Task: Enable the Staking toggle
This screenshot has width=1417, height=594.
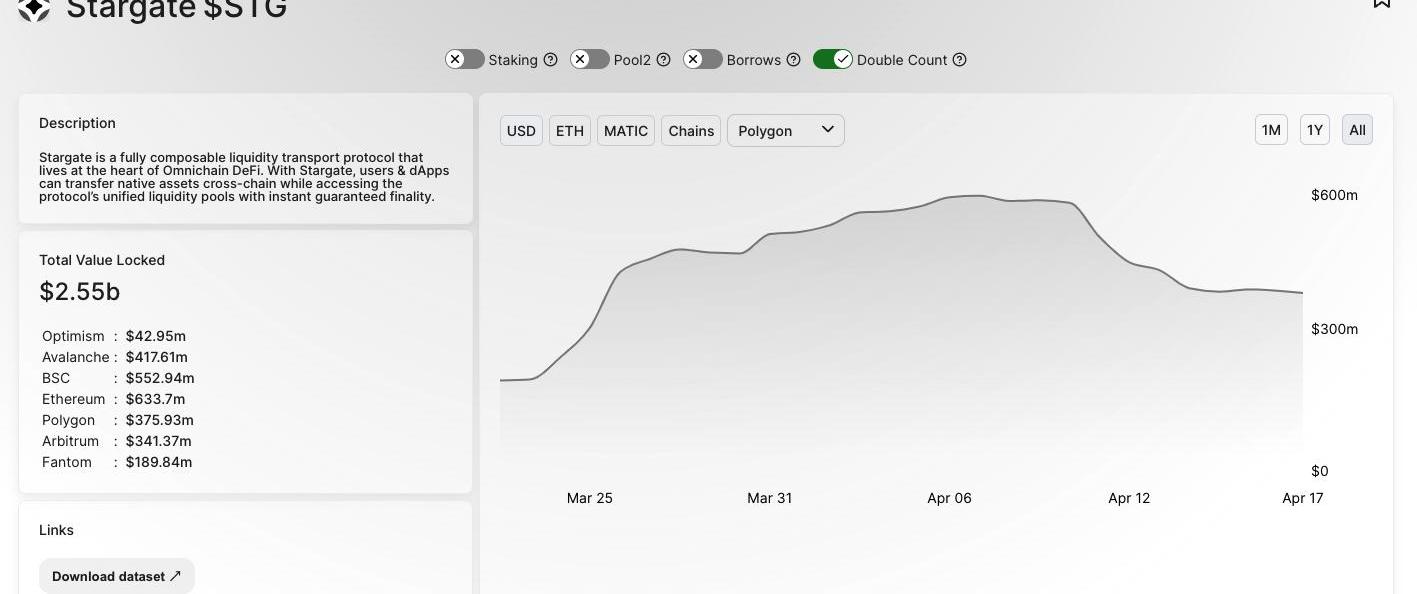Action: 465,60
